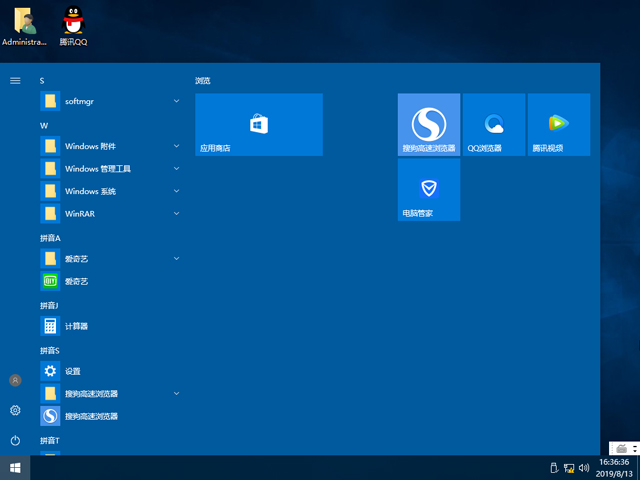
Task: Expand the softmgr folder
Action: 110,101
